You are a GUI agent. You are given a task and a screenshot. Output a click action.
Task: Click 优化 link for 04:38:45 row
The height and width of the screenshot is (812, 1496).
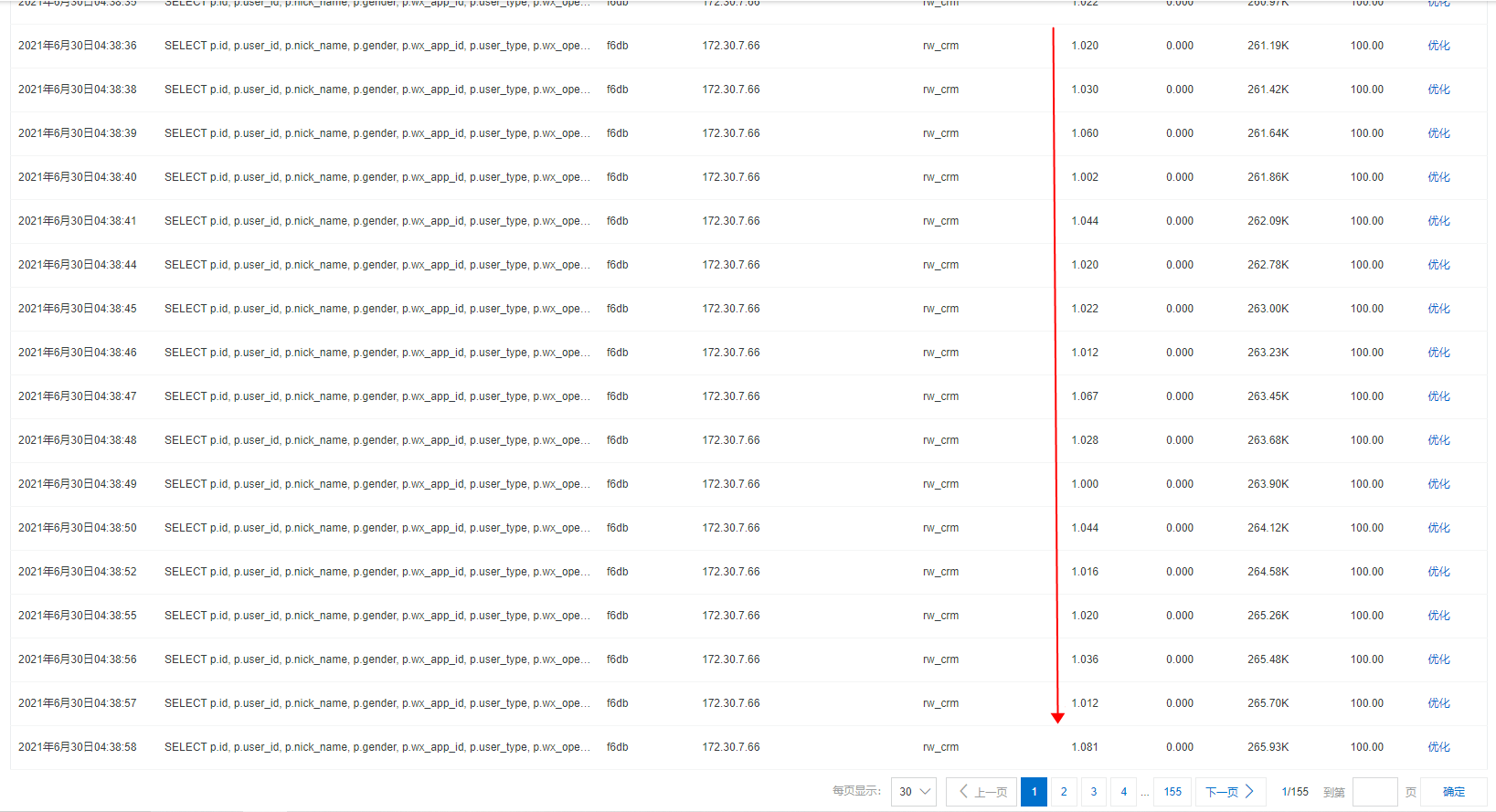tap(1438, 309)
